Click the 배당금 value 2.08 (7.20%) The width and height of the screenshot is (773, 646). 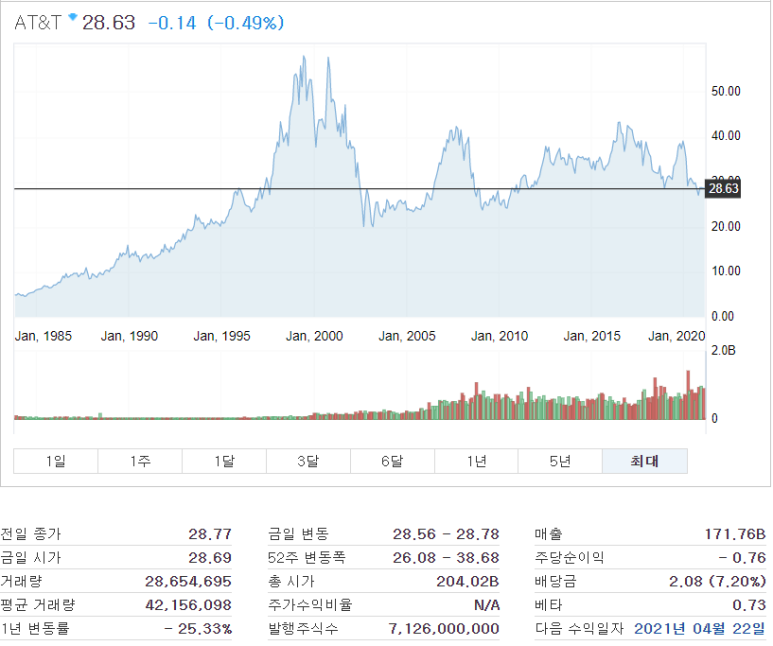[717, 581]
